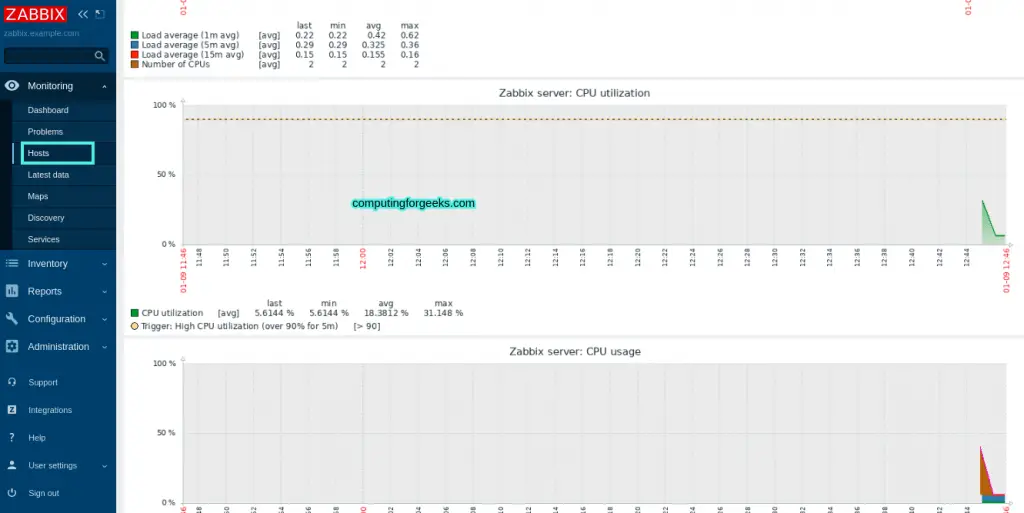Open Problems under Monitoring
The height and width of the screenshot is (513, 1024).
pos(45,132)
